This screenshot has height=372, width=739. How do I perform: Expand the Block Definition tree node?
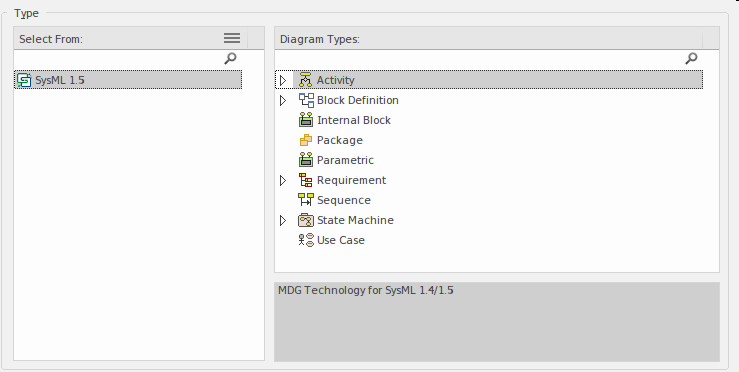click(x=283, y=100)
